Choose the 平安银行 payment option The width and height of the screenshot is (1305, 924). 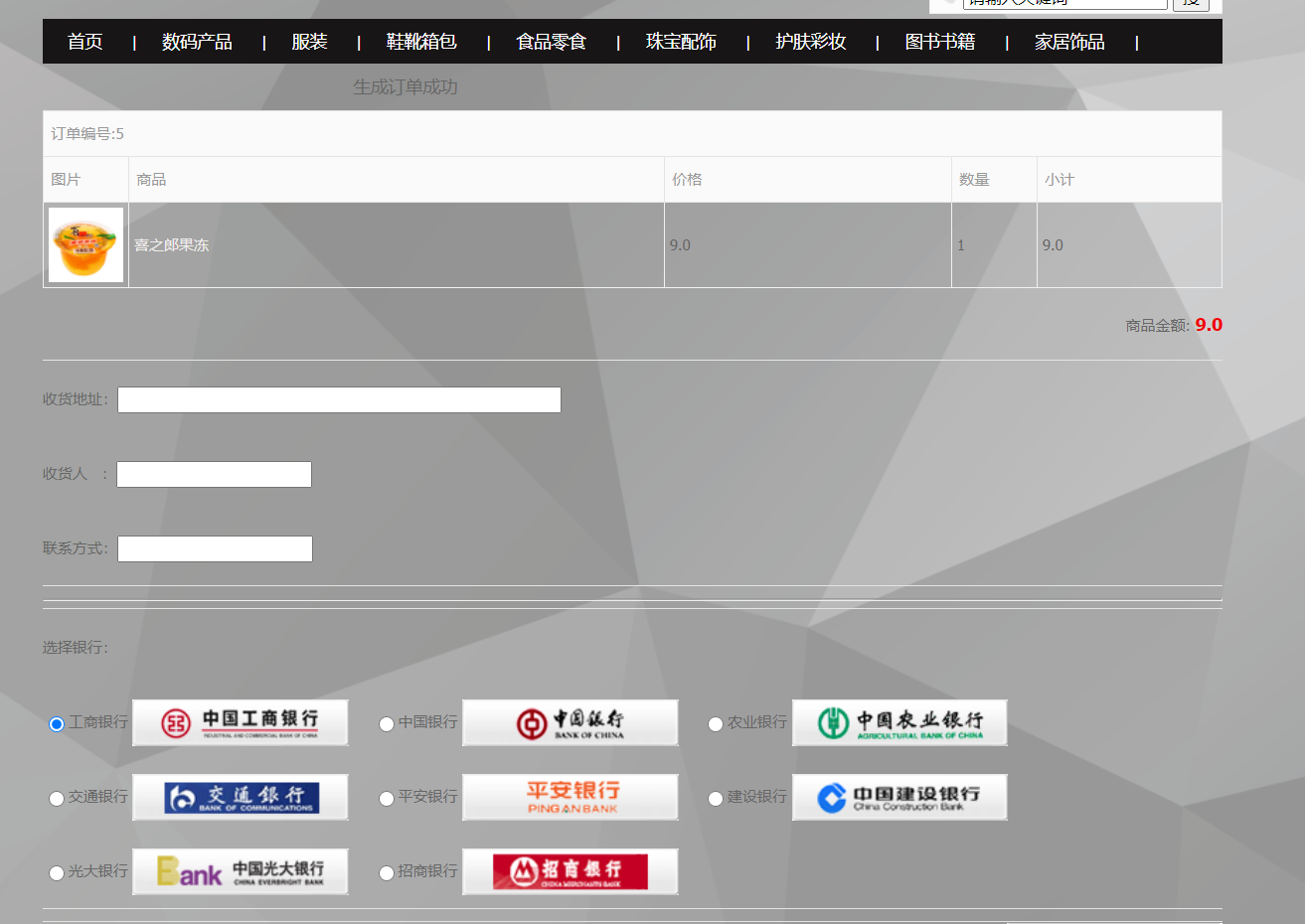click(387, 799)
